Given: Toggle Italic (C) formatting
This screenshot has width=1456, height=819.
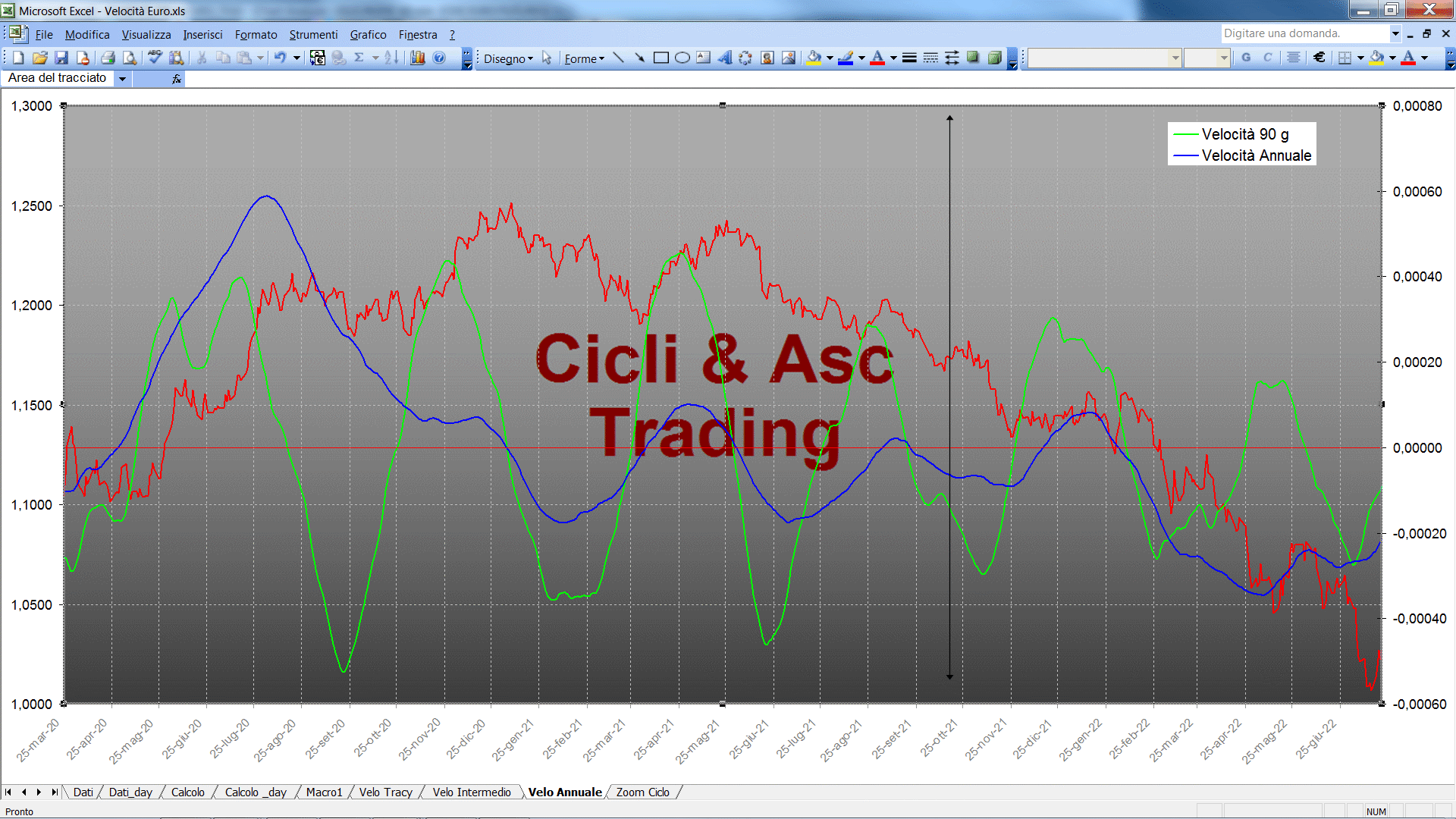Looking at the screenshot, I should click(1267, 58).
